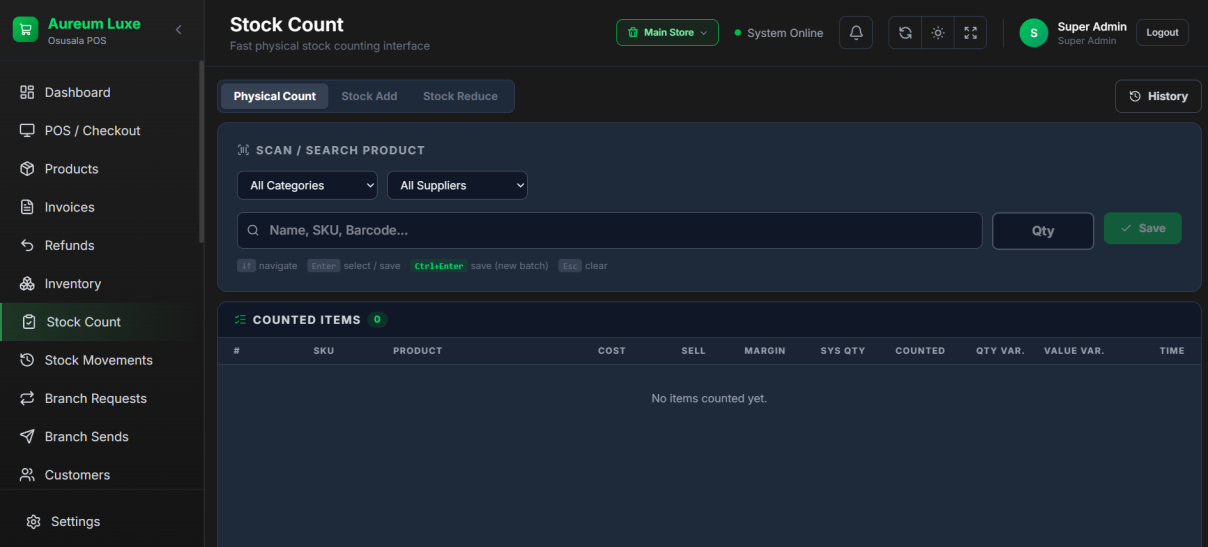Click the TIME column header
The height and width of the screenshot is (547, 1208).
click(x=1172, y=351)
